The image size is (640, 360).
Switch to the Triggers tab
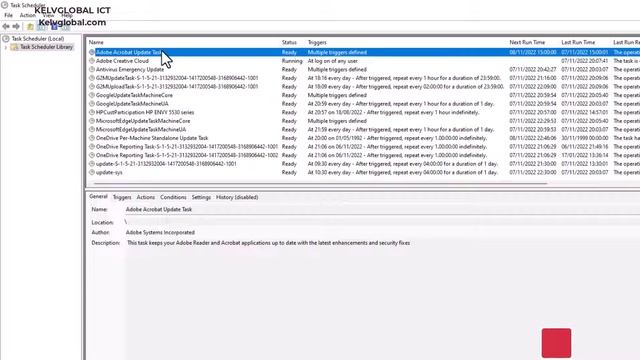click(122, 197)
